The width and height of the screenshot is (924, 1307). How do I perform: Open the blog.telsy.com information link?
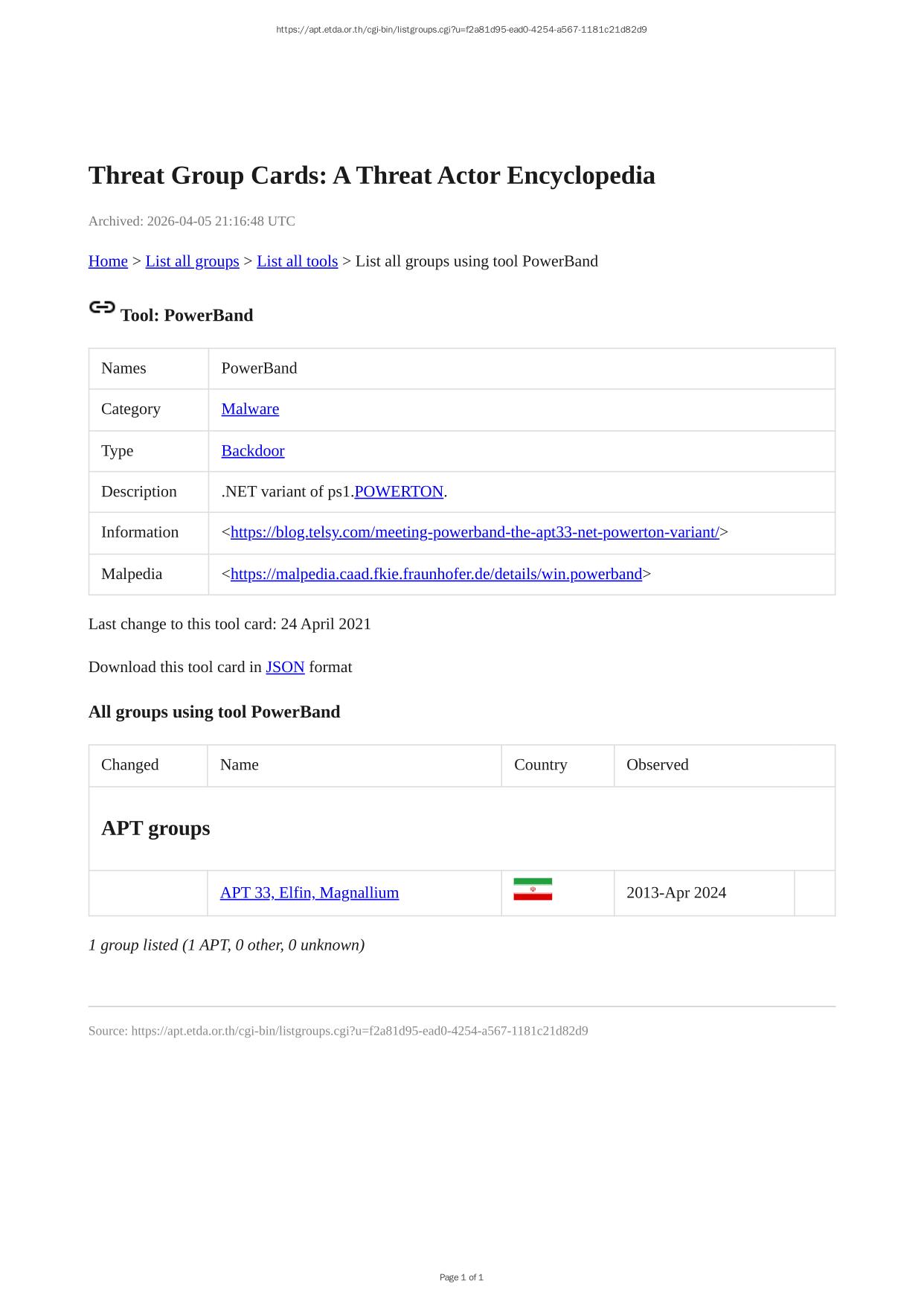coord(475,532)
